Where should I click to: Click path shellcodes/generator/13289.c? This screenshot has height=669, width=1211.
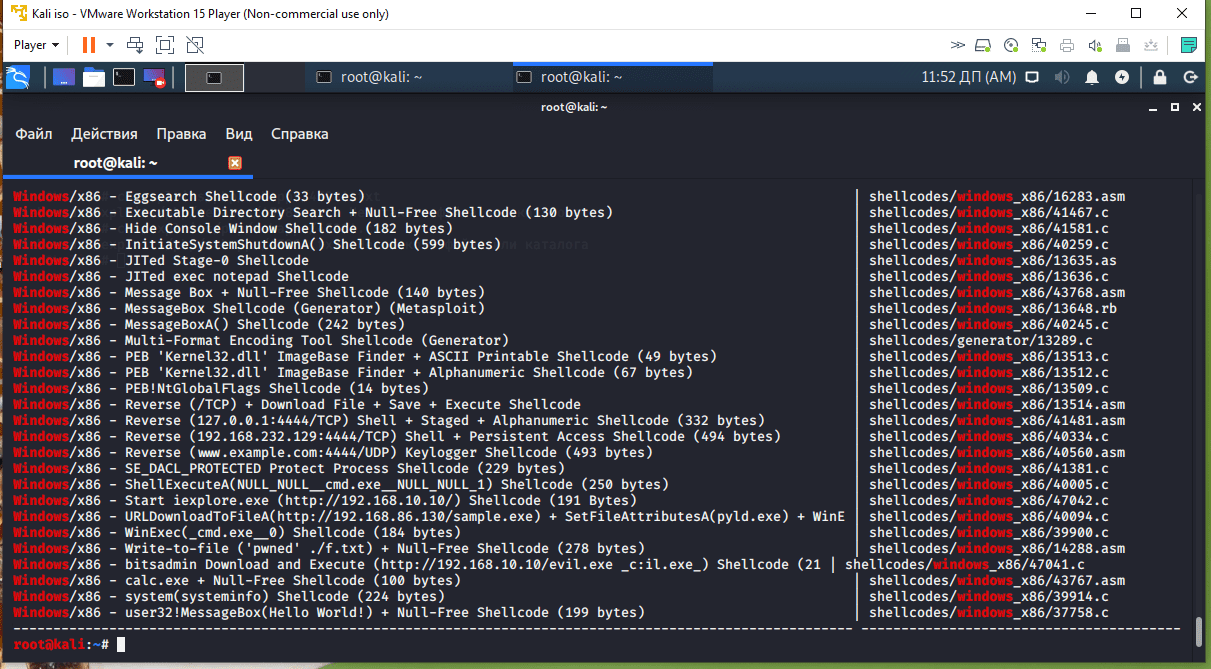[x=981, y=341]
